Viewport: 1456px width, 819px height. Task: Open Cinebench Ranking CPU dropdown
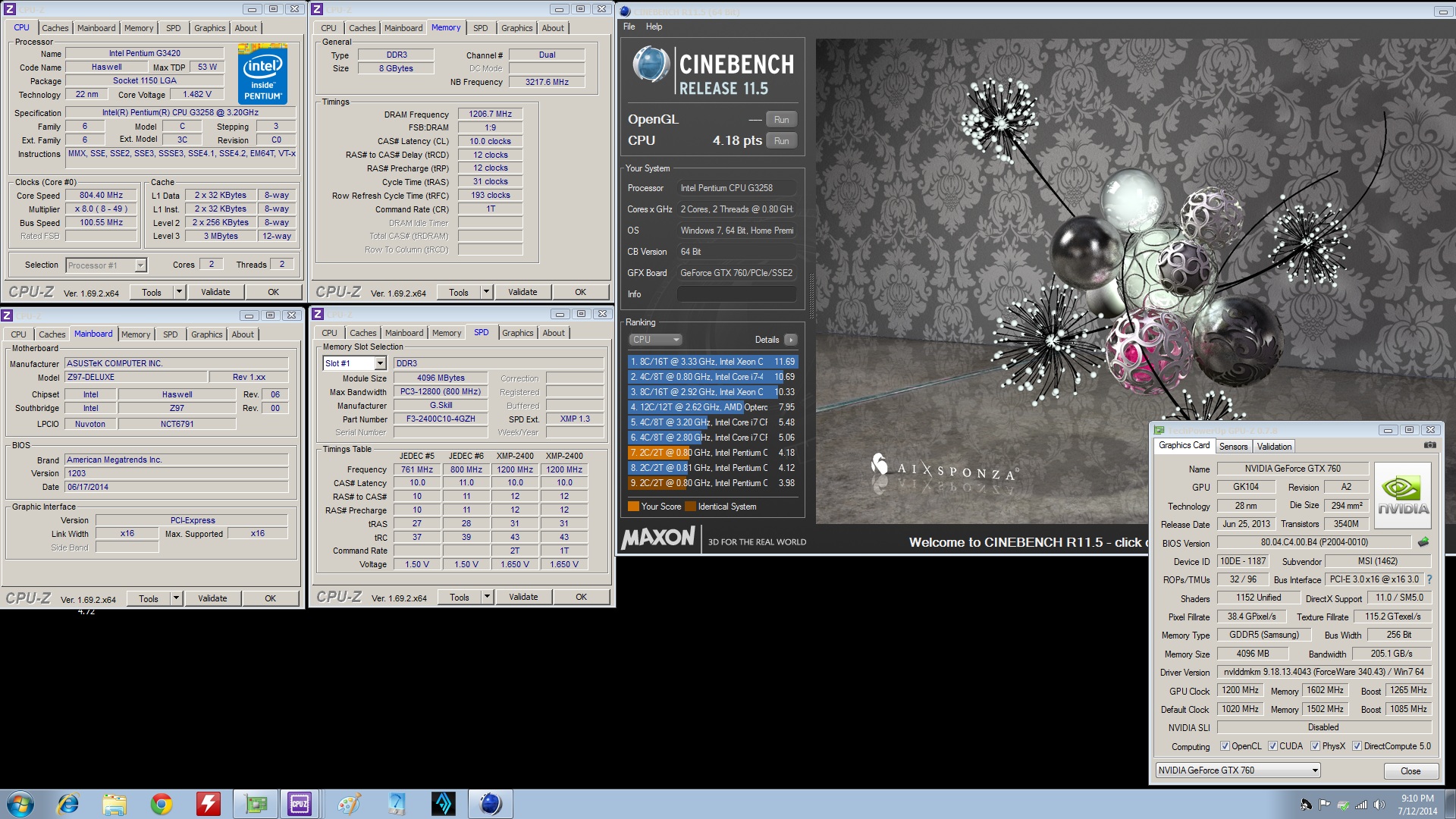pos(655,340)
